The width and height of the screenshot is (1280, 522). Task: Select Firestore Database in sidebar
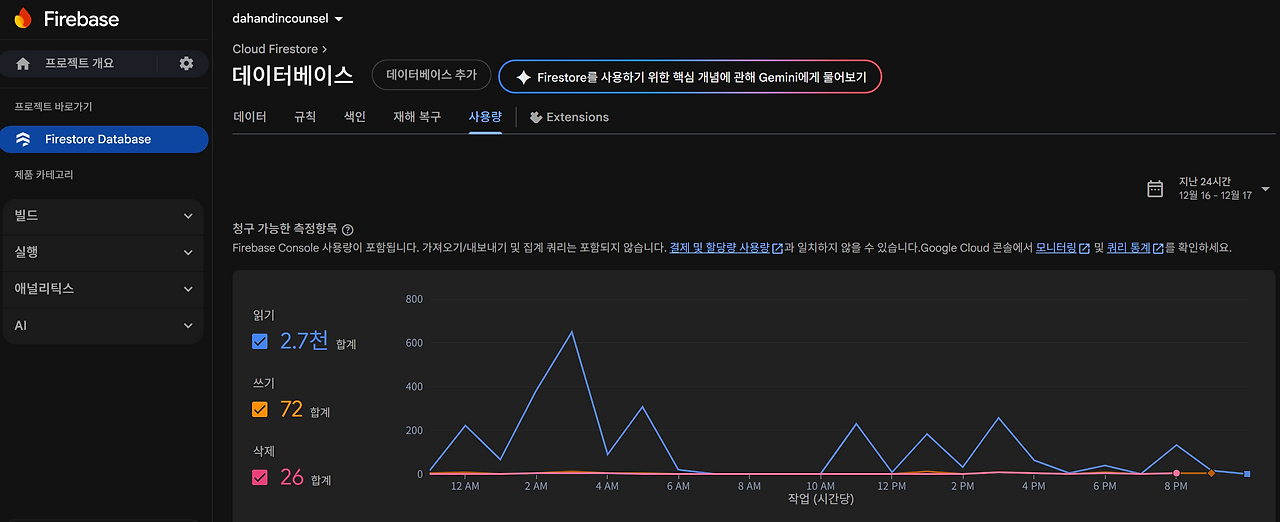(x=104, y=139)
